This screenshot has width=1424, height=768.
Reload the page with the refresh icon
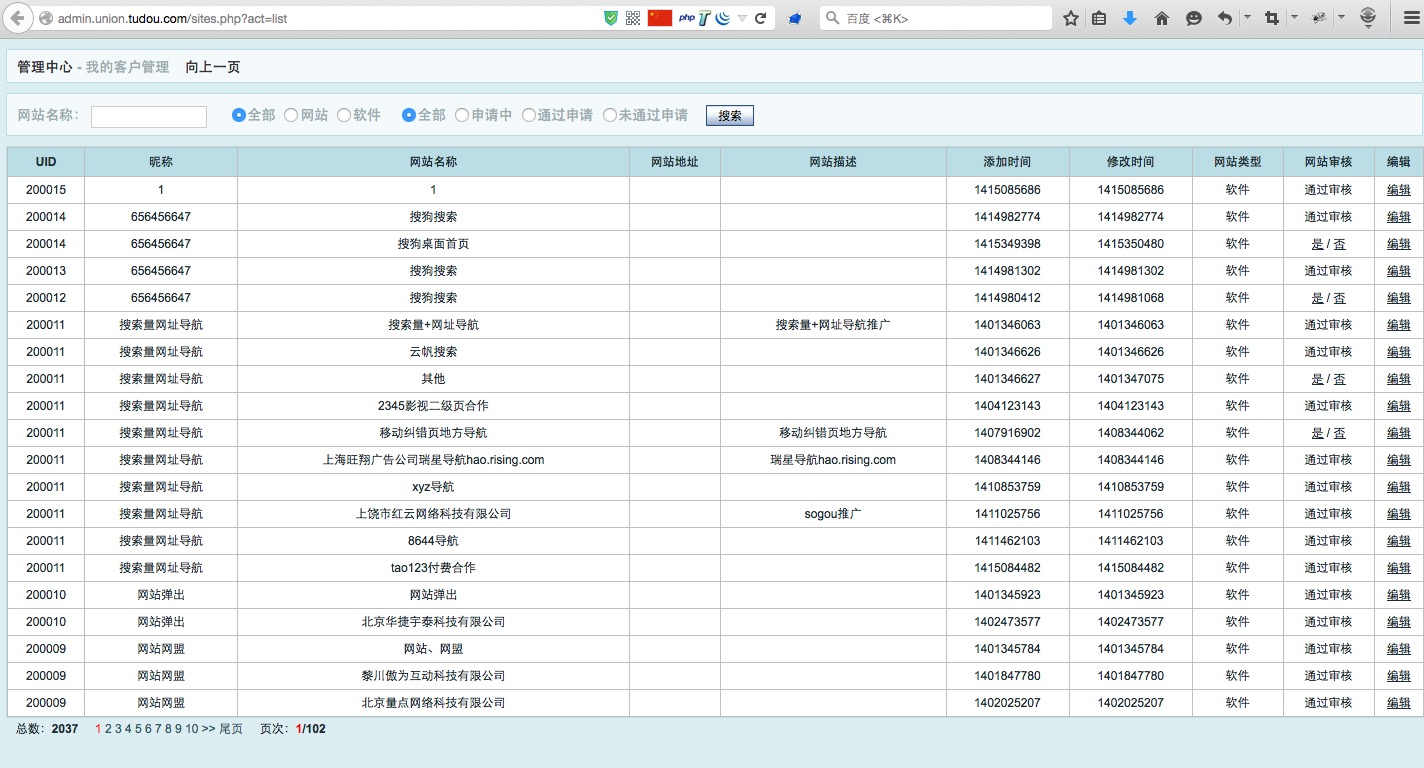[761, 18]
